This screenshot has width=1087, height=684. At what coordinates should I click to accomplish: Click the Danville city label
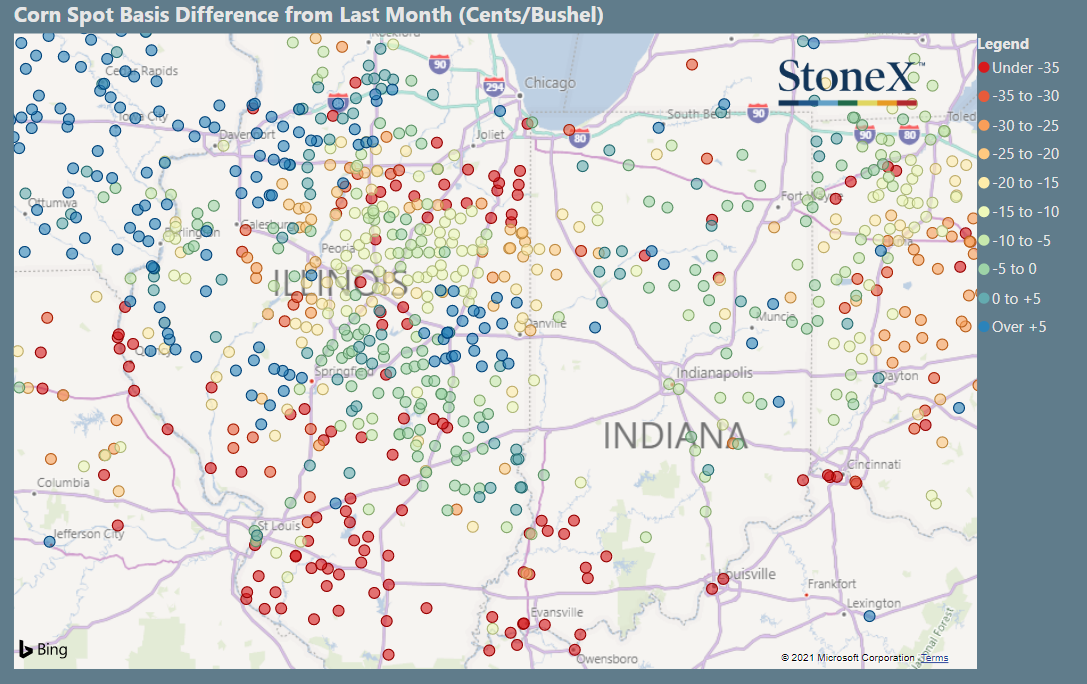point(546,324)
